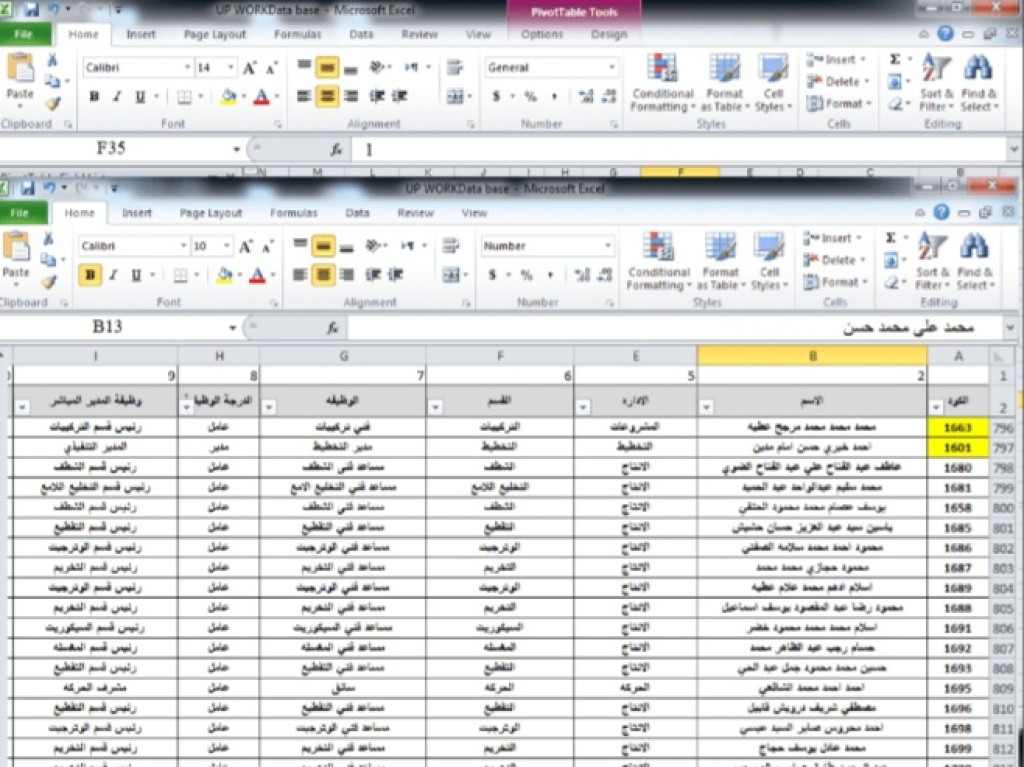The height and width of the screenshot is (767, 1024).
Task: Open Sort & Filter in back window
Action: (936, 82)
